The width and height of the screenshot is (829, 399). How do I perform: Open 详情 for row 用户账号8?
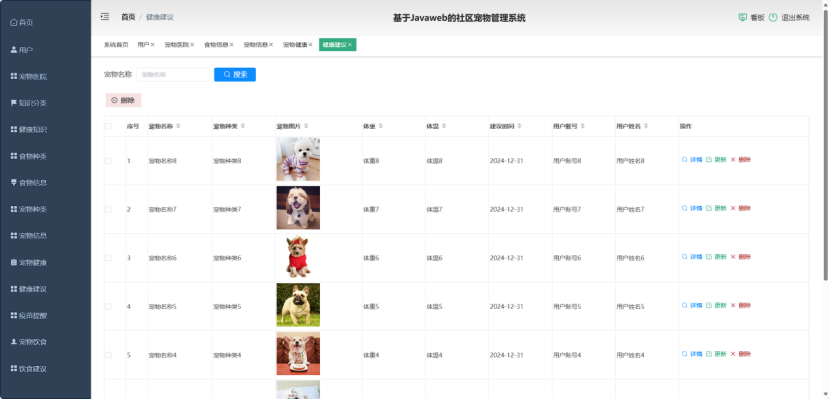[692, 160]
